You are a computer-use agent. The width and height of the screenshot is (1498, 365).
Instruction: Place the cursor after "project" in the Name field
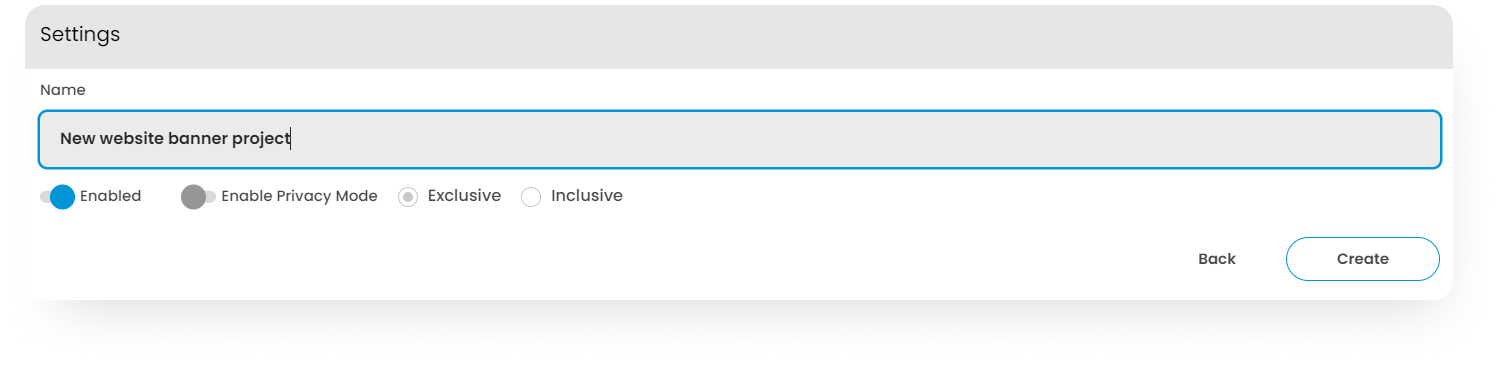(x=290, y=139)
